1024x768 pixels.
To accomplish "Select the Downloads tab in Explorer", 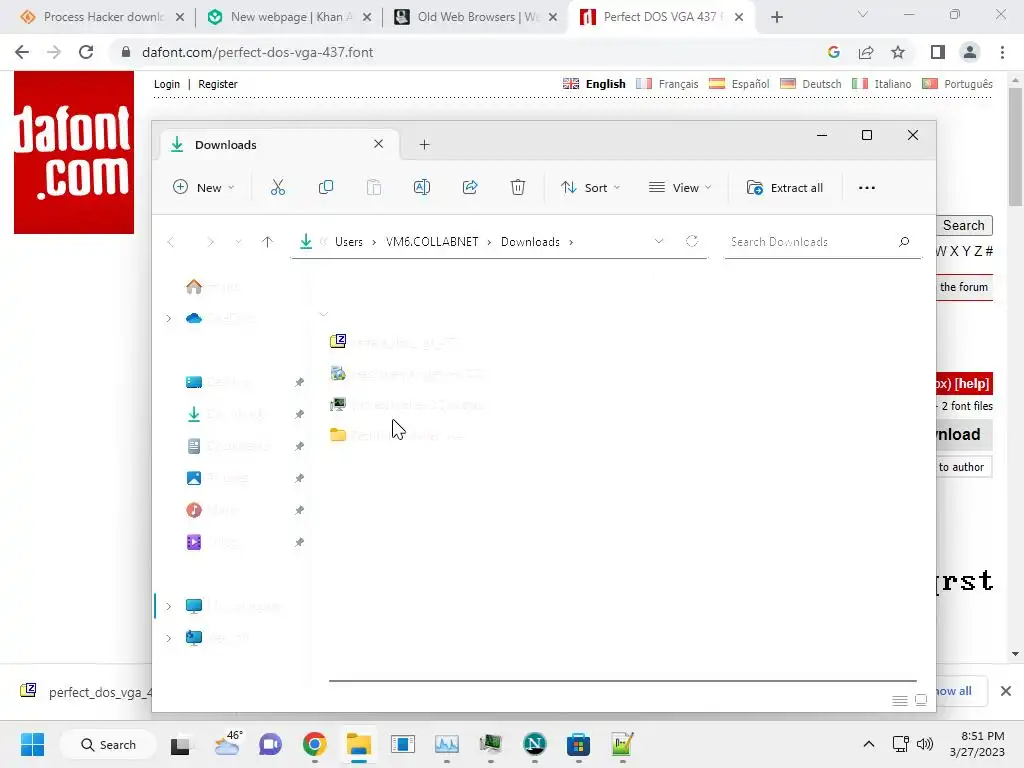I will coord(278,144).
